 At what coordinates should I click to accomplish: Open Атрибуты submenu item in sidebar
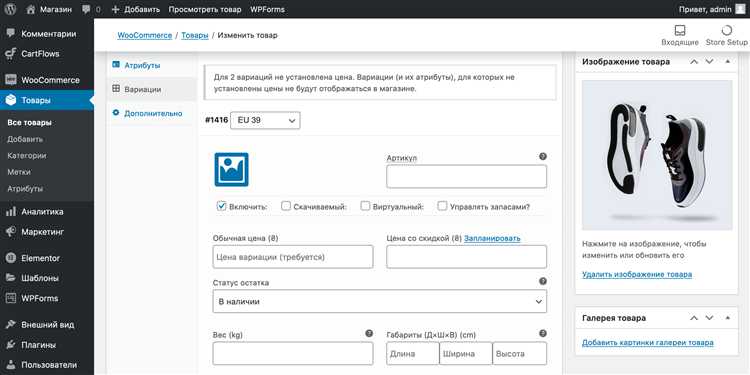25,188
